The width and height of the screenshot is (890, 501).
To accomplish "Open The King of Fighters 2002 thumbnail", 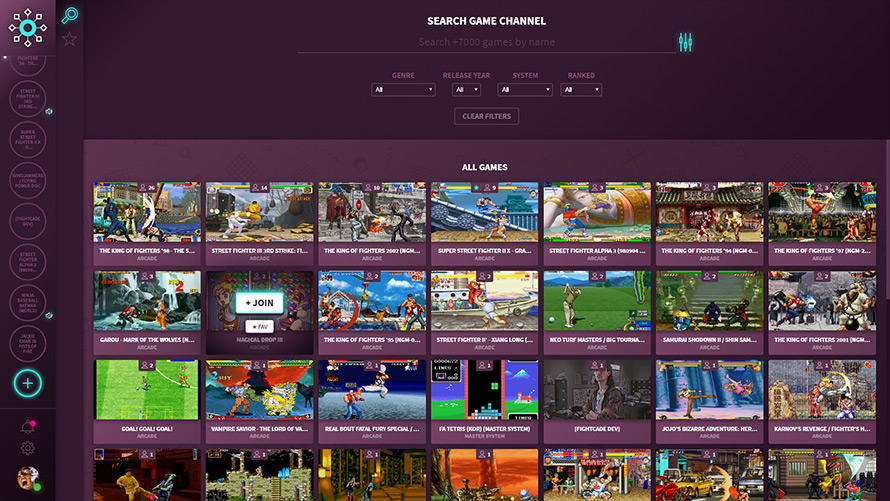I will coord(372,212).
